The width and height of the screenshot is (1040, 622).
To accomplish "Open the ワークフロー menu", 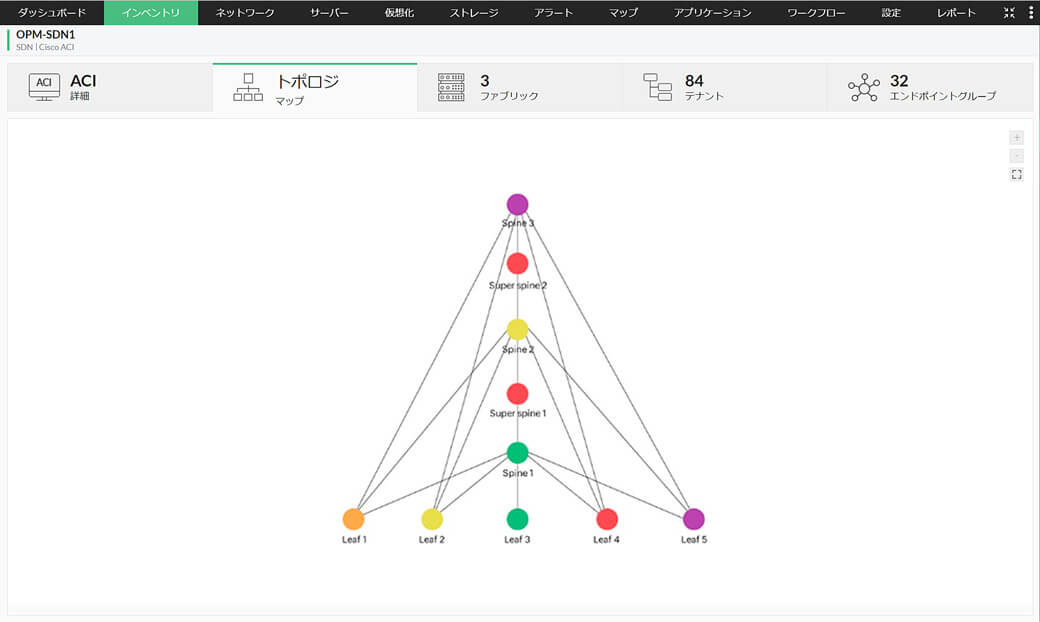I will point(816,13).
